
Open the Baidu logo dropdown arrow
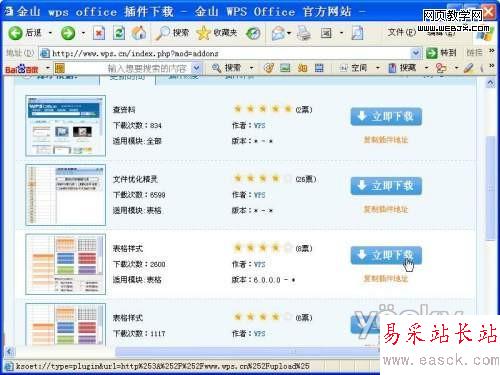(x=48, y=68)
